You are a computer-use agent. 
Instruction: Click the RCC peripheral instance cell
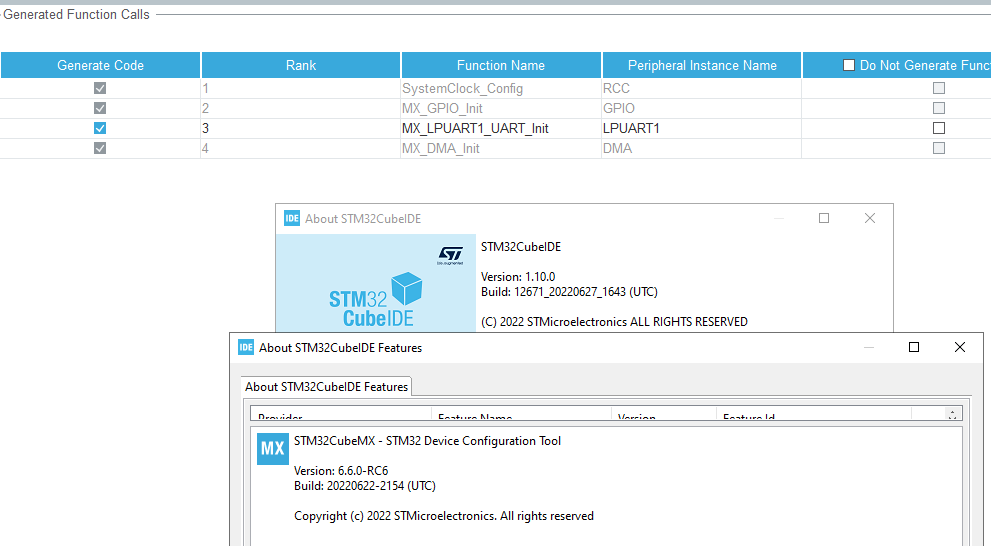pyautogui.click(x=702, y=88)
